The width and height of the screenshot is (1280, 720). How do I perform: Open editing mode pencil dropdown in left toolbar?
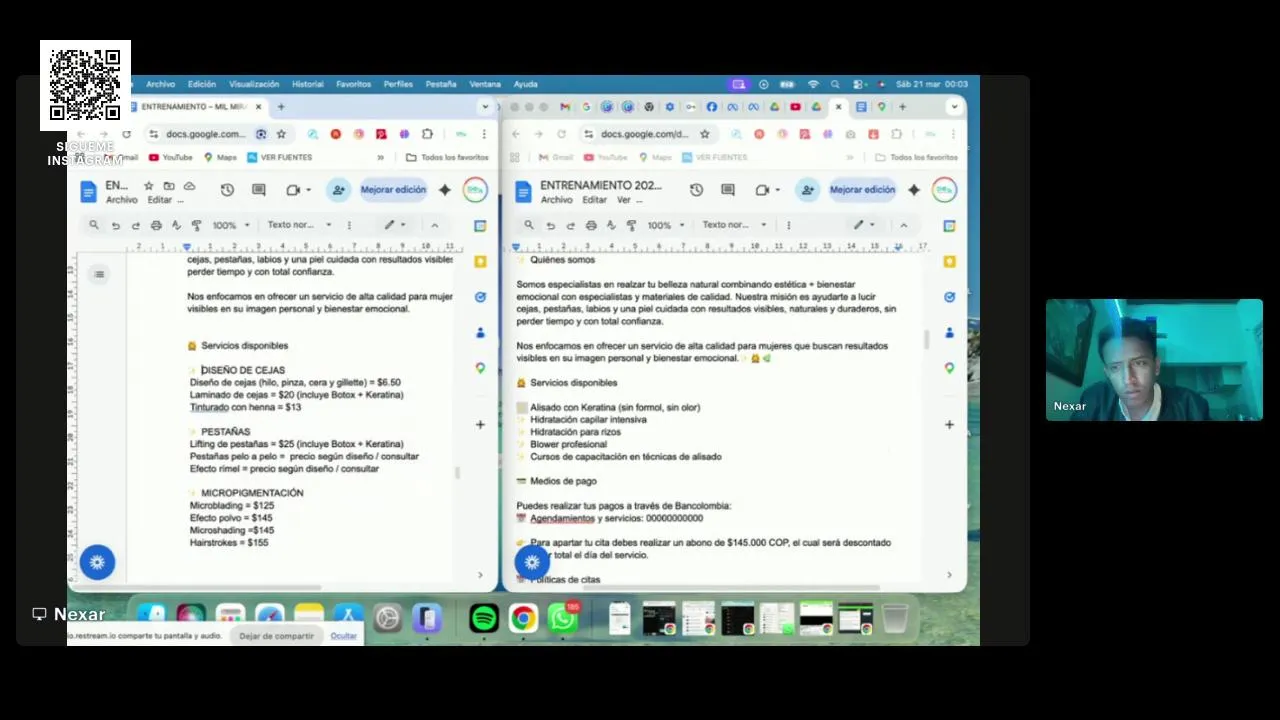[396, 225]
